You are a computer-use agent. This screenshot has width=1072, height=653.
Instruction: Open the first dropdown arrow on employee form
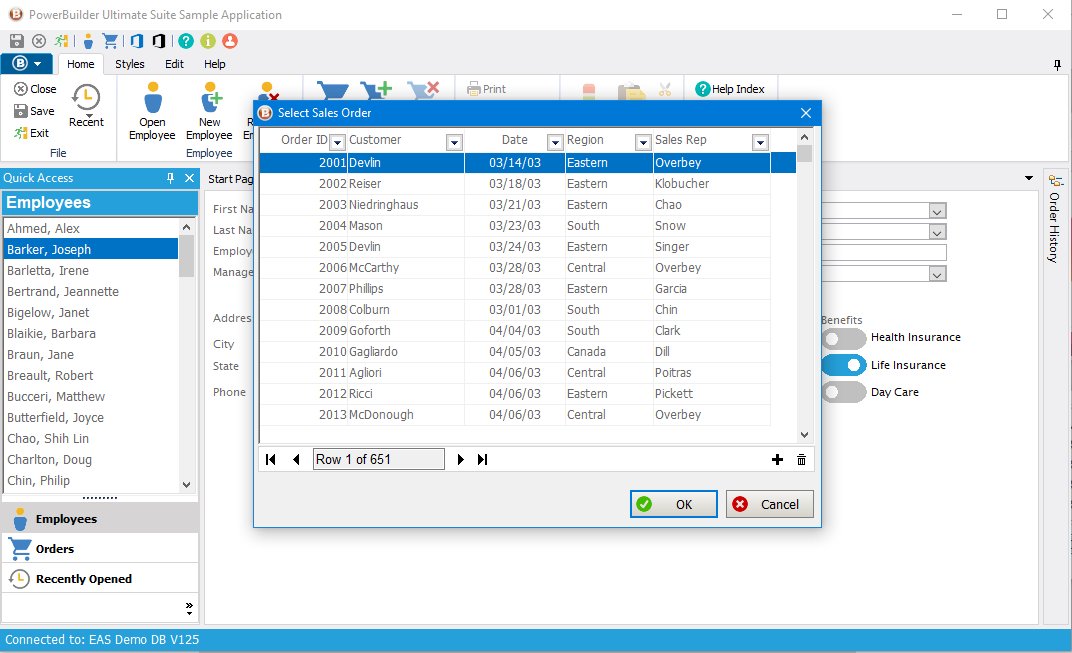937,211
